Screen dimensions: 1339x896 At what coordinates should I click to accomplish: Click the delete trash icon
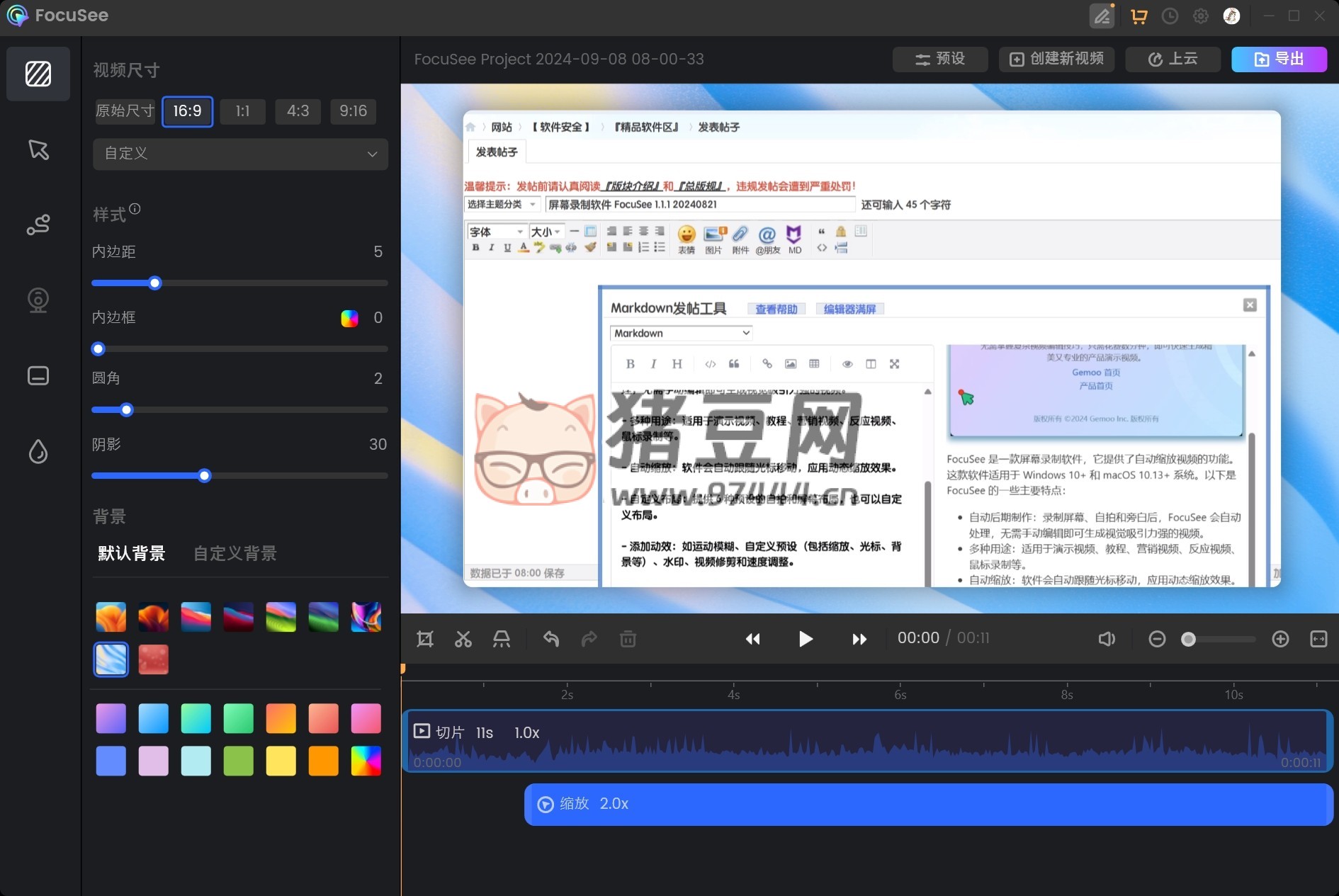click(628, 639)
